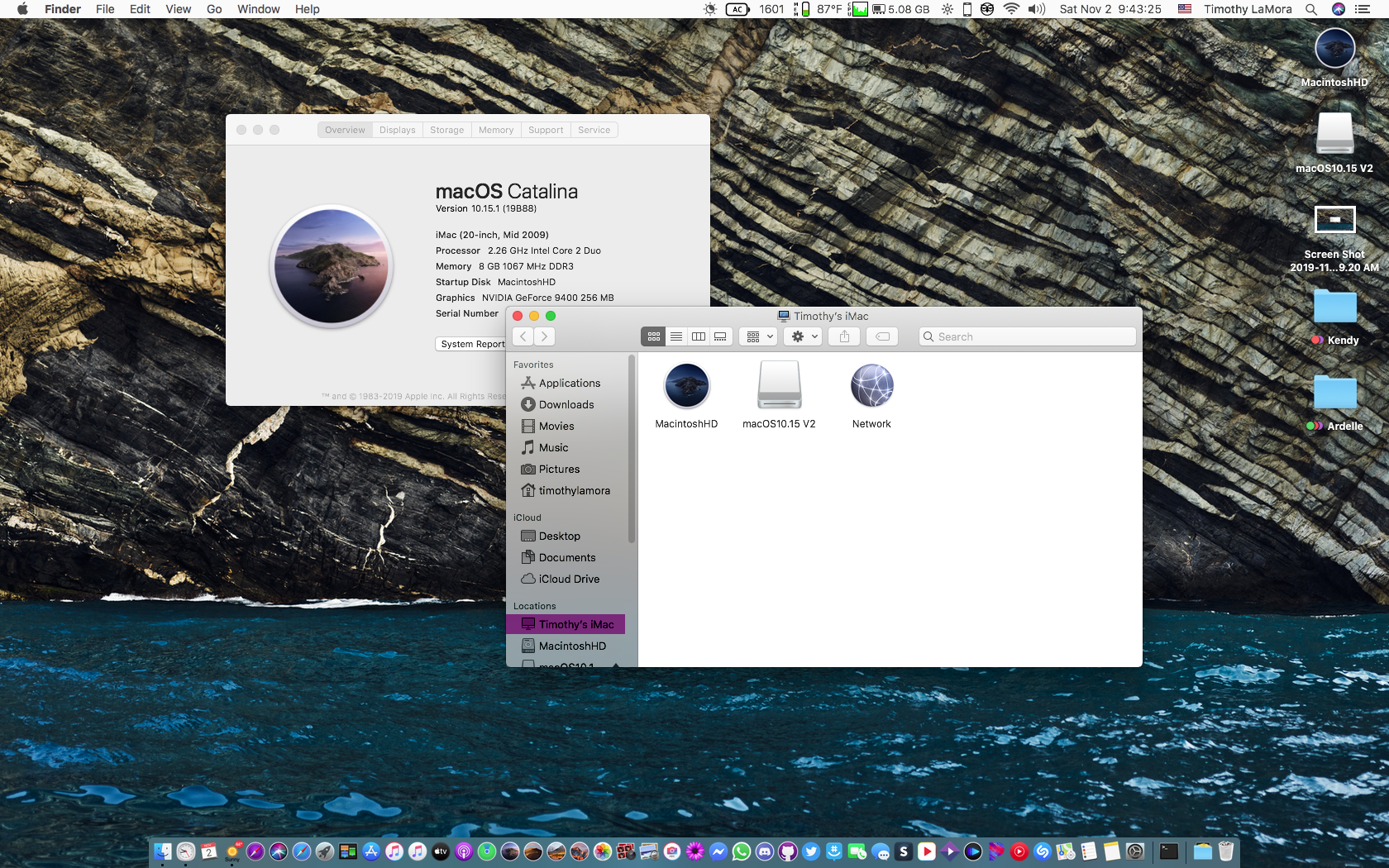The image size is (1389, 868).
Task: Click the Edit Tags toolbar icon
Action: (882, 336)
